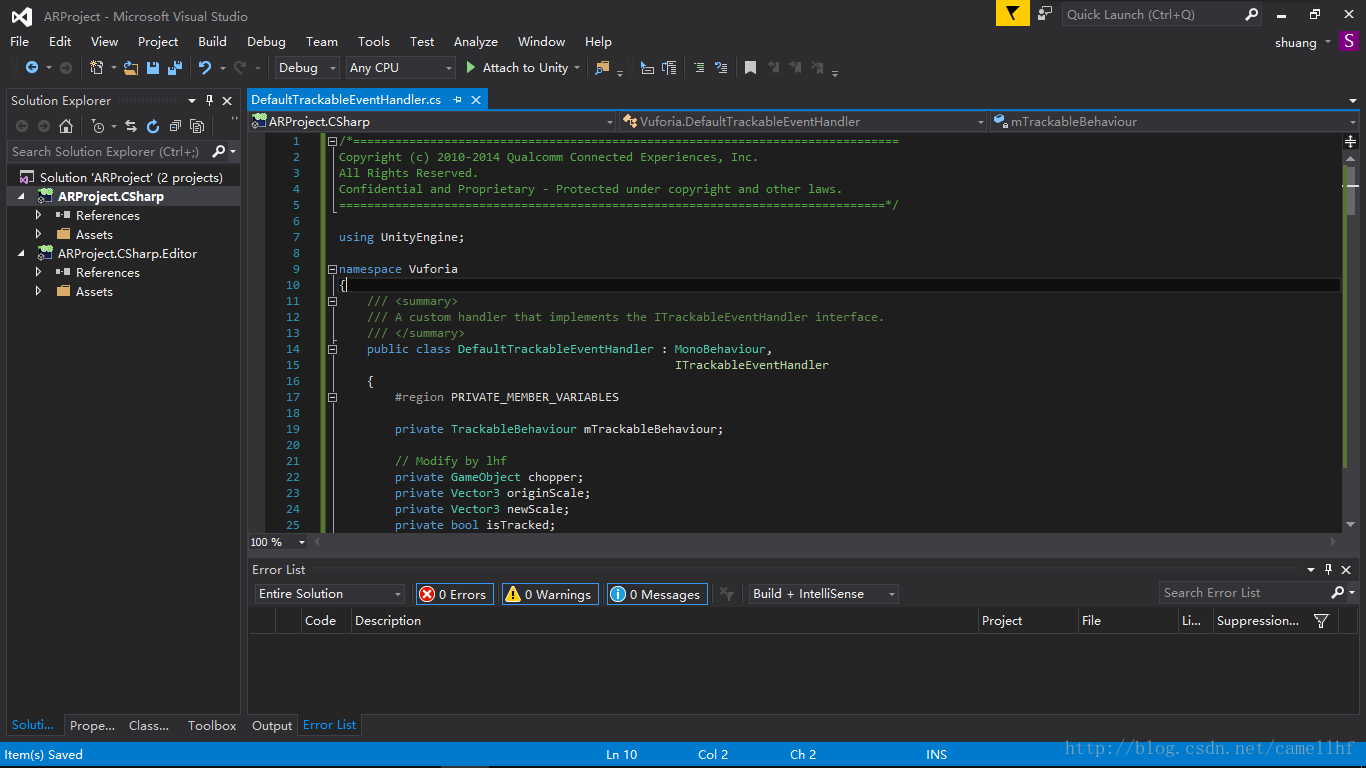Viewport: 1366px width, 768px height.
Task: Click the New Project toolbar icon
Action: coord(97,68)
